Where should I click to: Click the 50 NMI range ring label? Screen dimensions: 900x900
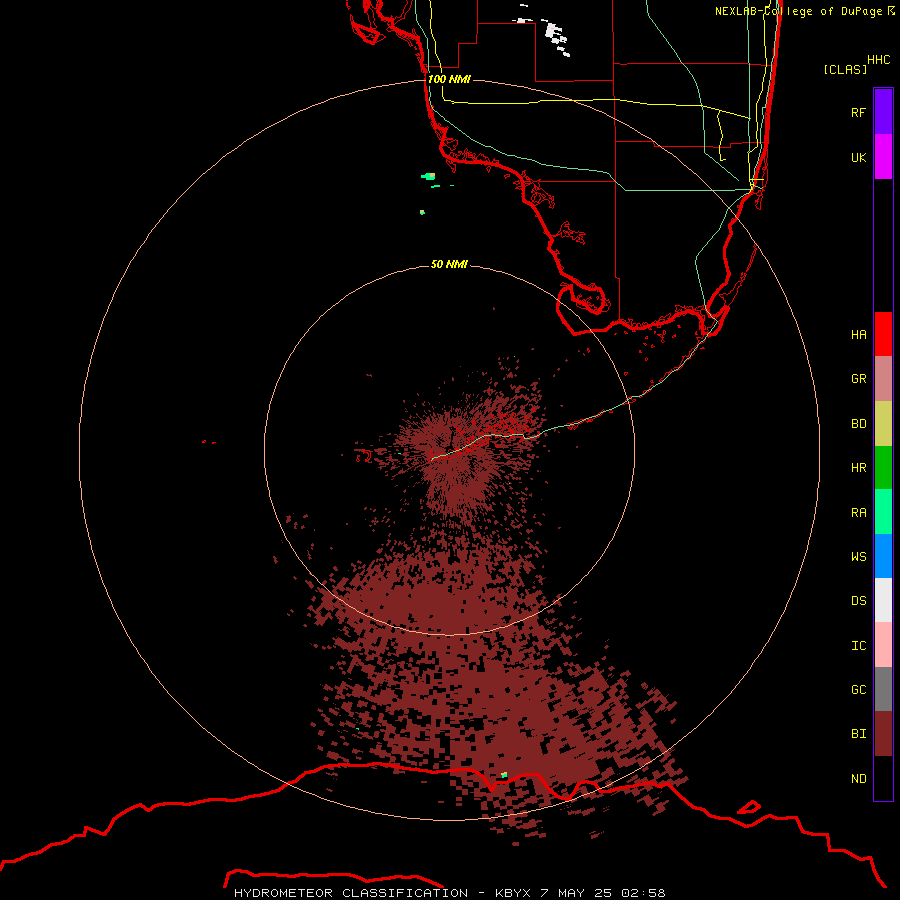[x=449, y=264]
